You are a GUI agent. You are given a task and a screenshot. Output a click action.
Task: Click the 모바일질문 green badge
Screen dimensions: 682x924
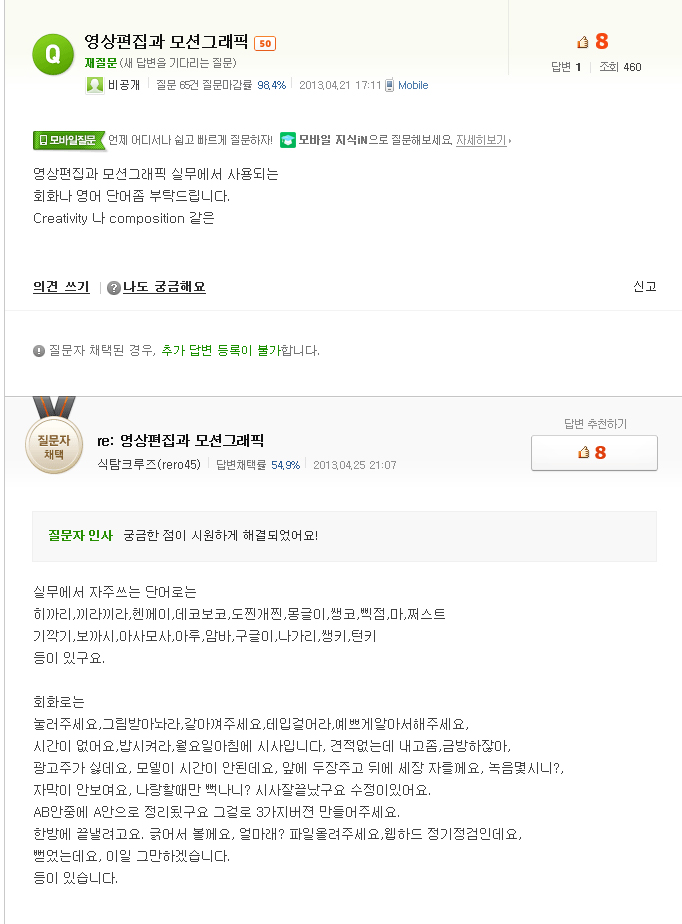[69, 140]
